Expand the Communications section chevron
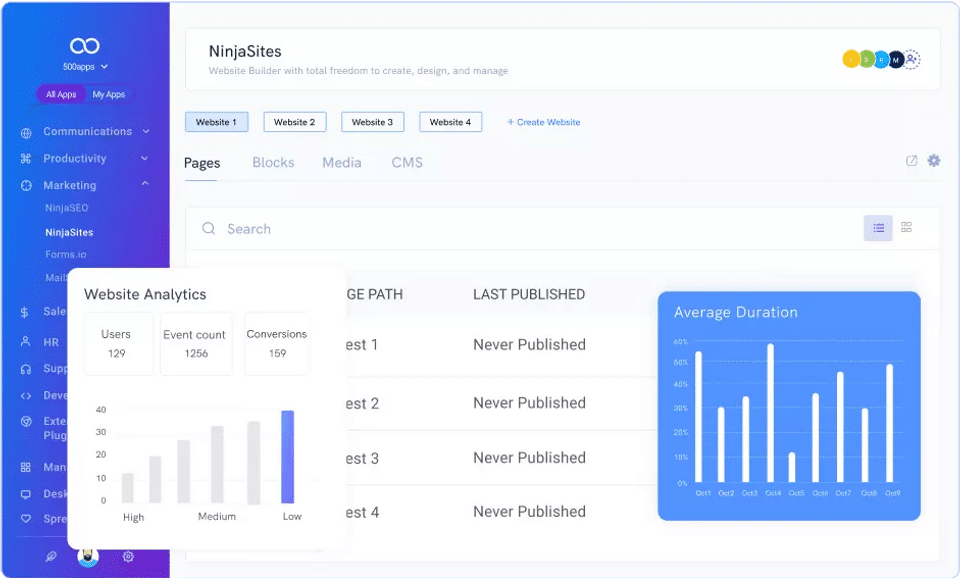 pos(146,131)
